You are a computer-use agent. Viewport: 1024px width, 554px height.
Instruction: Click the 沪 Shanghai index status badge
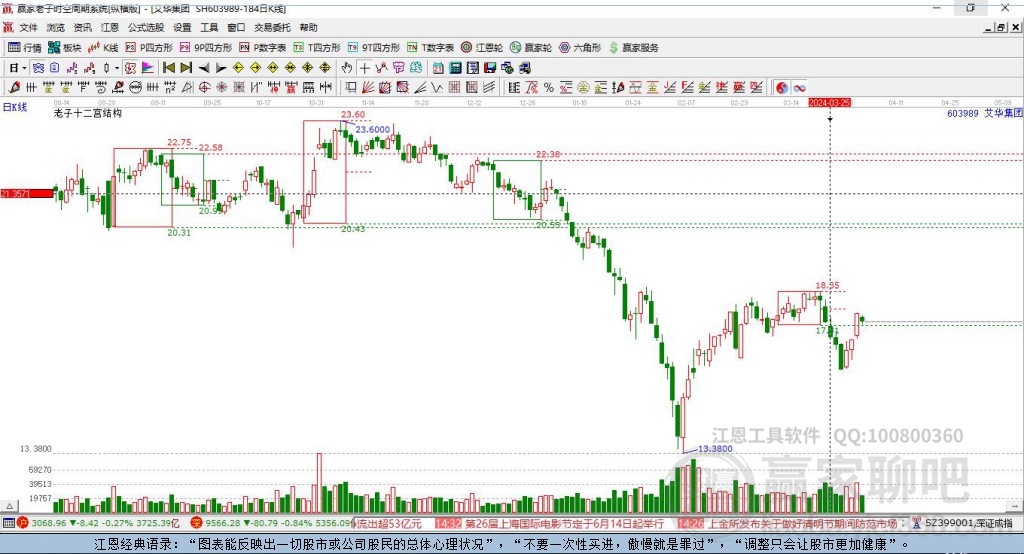click(x=23, y=523)
